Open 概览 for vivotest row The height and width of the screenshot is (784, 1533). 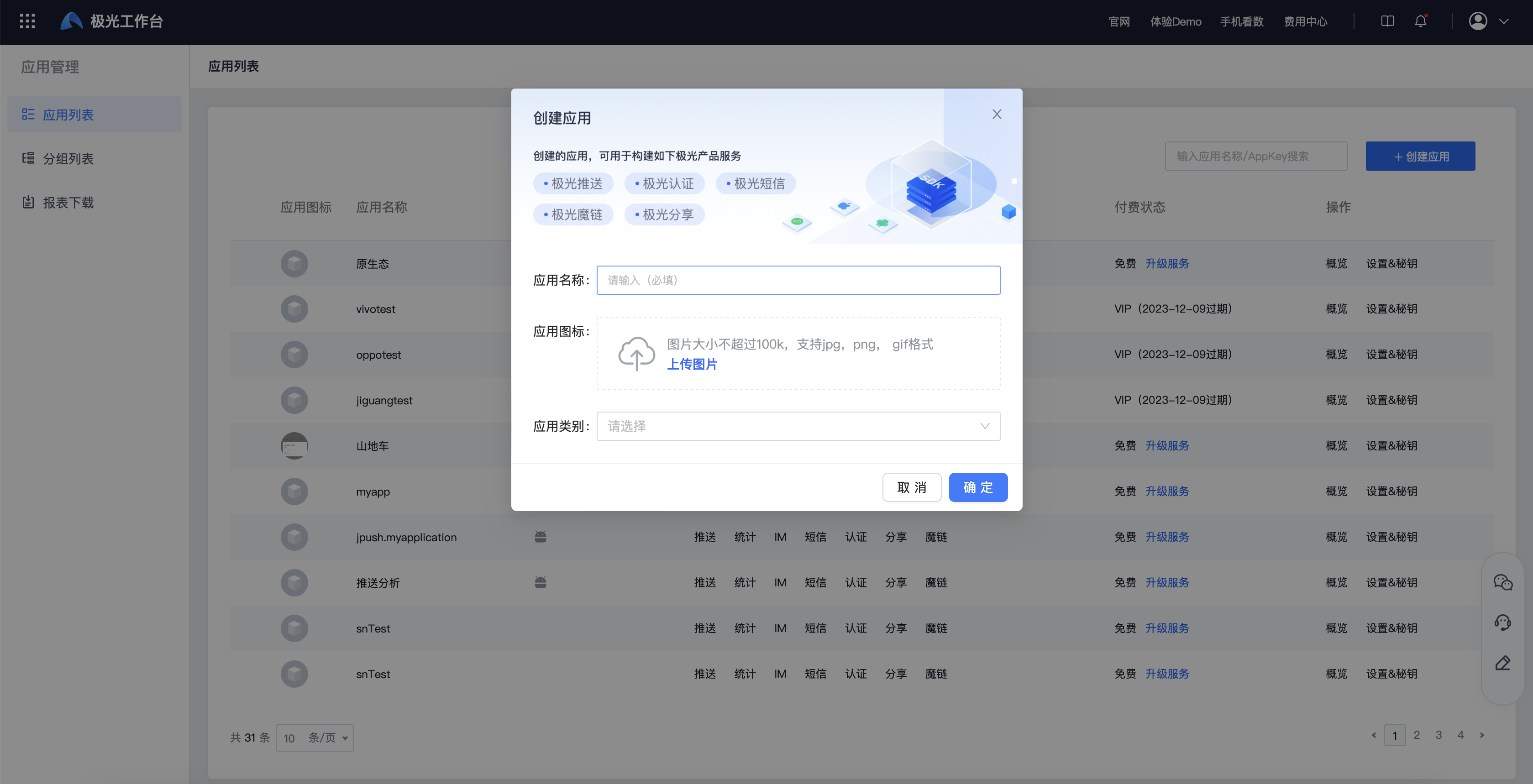[1336, 309]
